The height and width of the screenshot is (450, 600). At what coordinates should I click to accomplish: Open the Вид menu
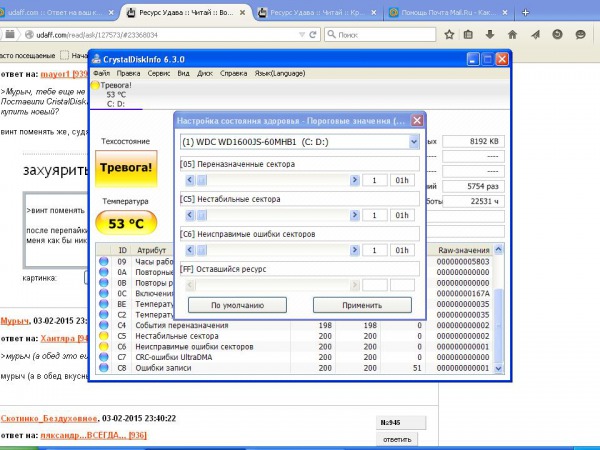183,73
